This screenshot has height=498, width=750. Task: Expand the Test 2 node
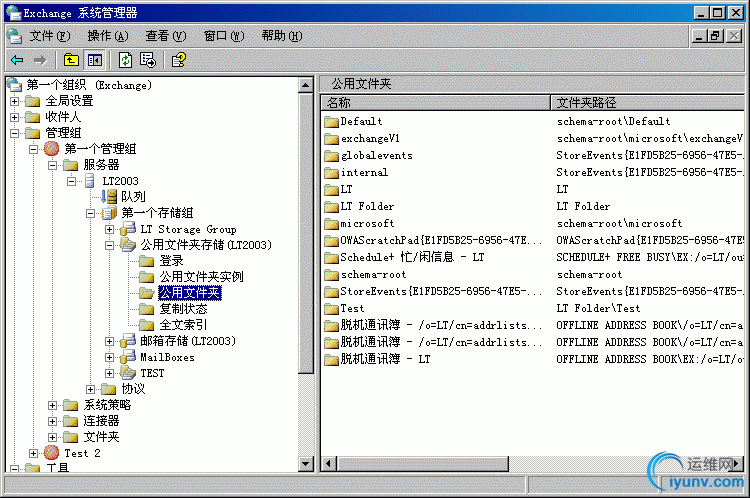(33, 453)
